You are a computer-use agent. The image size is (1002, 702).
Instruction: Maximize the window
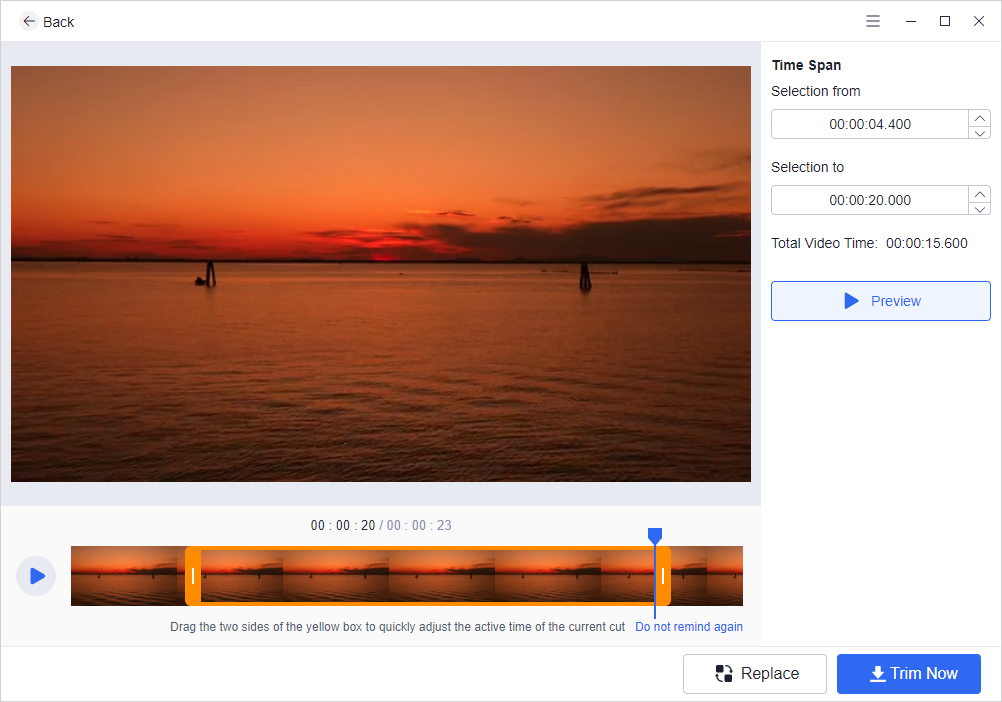[x=944, y=22]
